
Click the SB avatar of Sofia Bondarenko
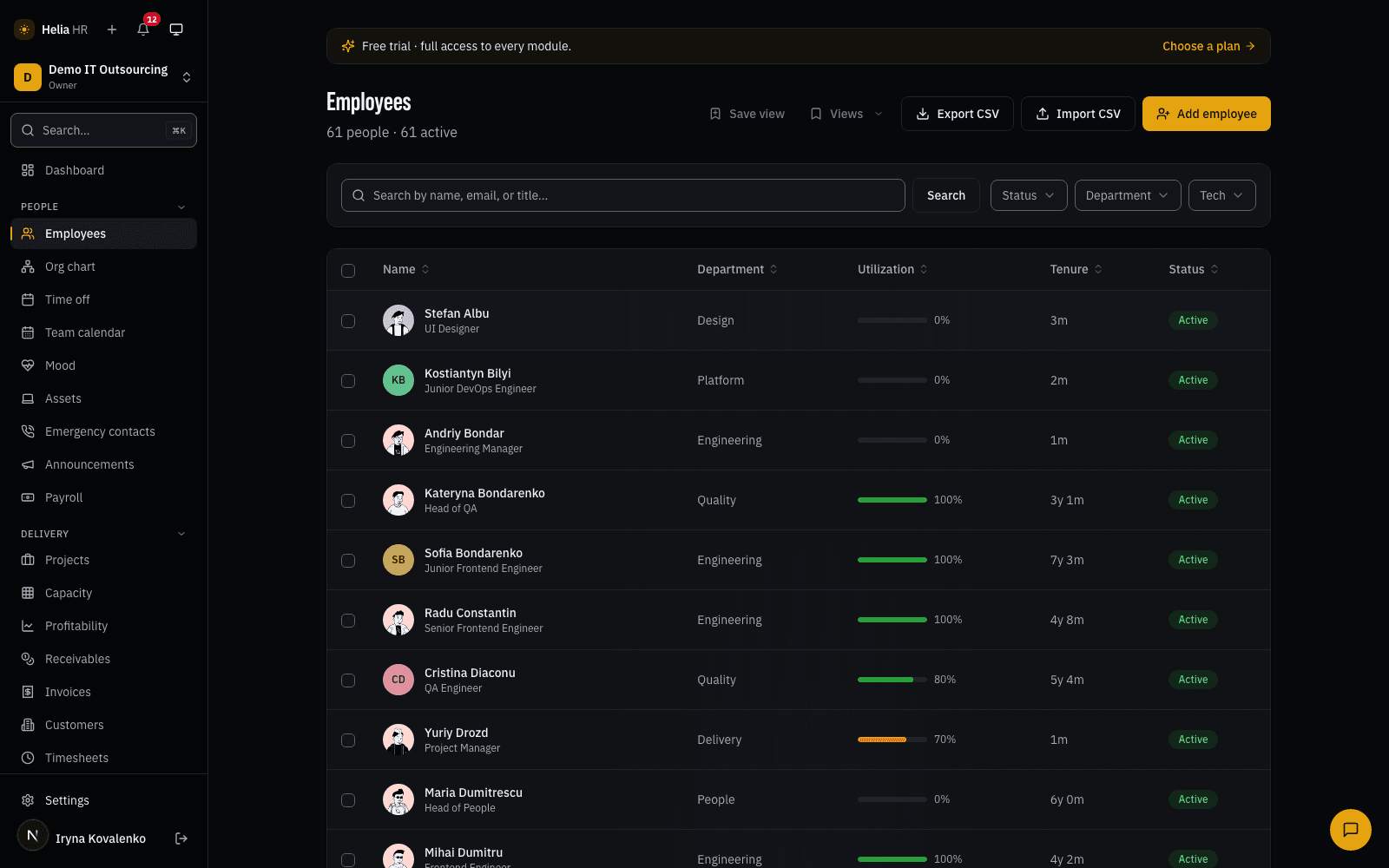(398, 560)
